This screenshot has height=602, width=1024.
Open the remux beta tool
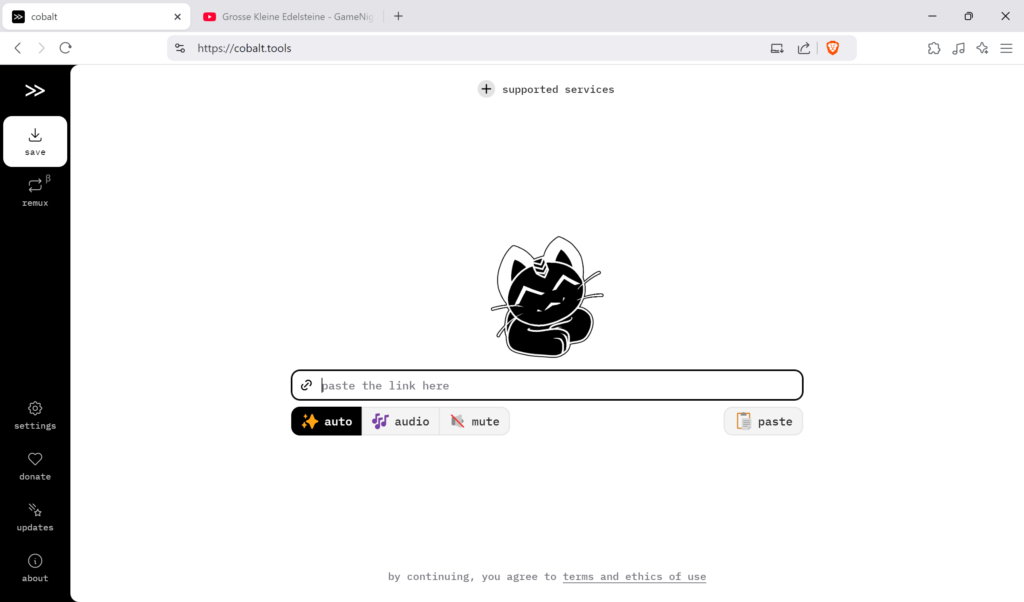point(35,192)
